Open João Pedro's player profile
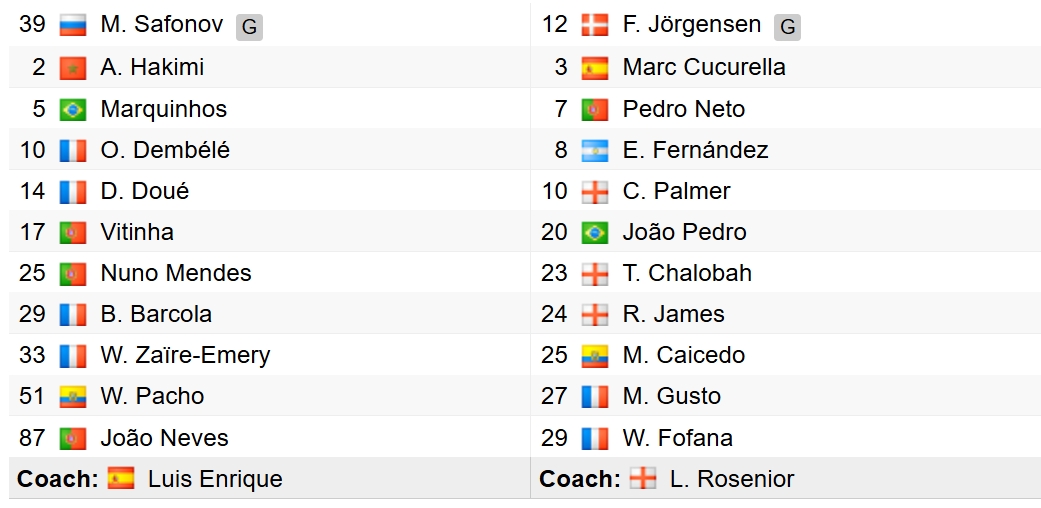 pos(684,232)
